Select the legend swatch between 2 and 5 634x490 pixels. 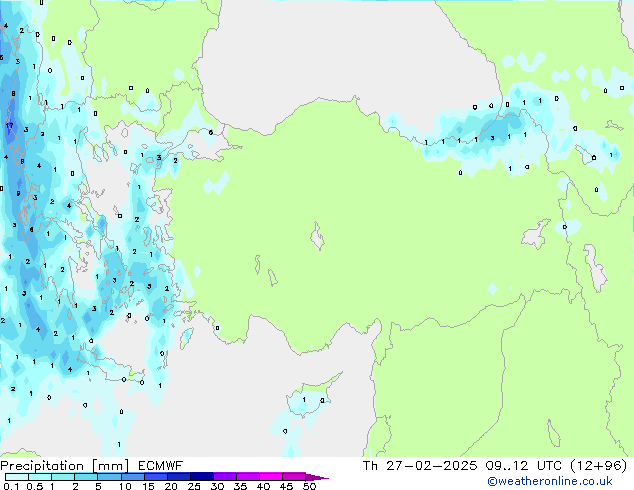tap(86, 477)
